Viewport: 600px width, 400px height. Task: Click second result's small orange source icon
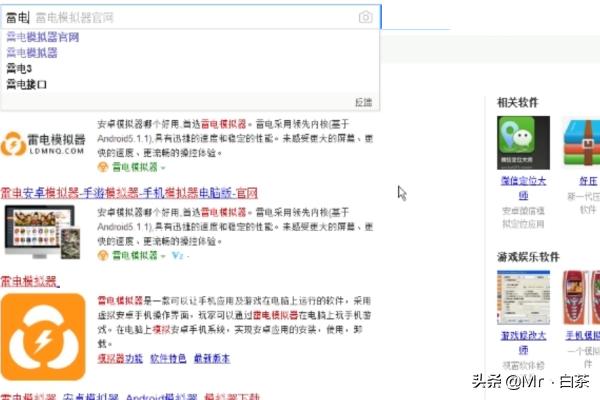point(103,255)
